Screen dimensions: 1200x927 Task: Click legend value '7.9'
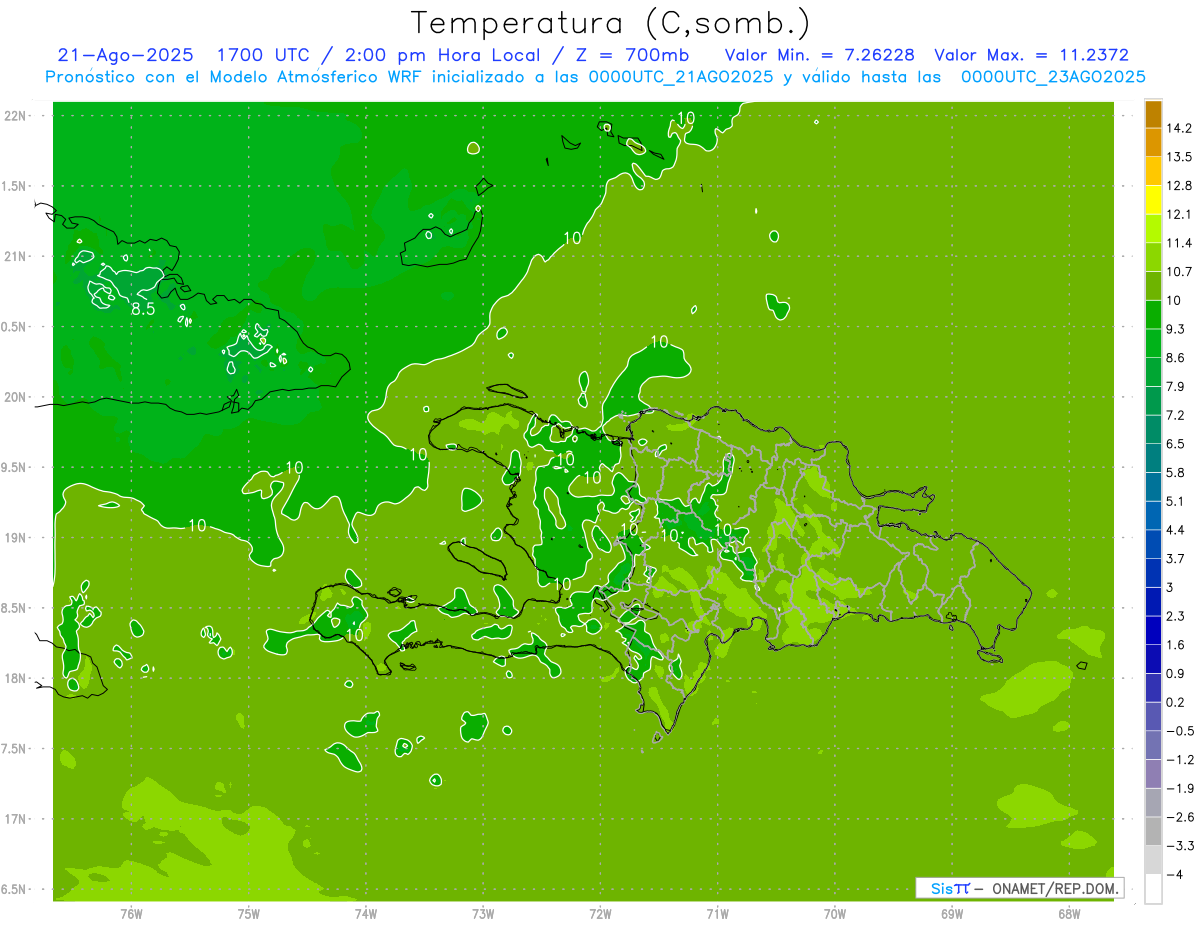(1175, 386)
